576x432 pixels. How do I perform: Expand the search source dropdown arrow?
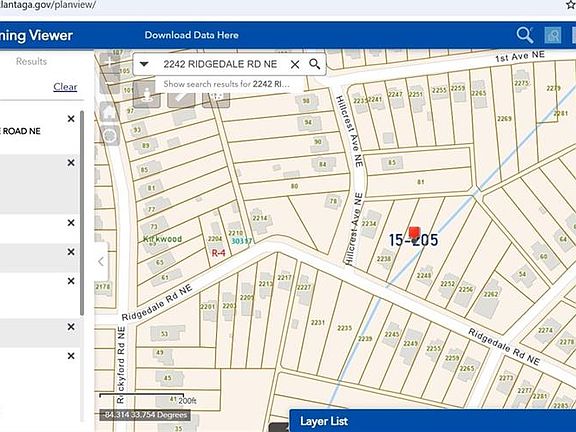[144, 64]
